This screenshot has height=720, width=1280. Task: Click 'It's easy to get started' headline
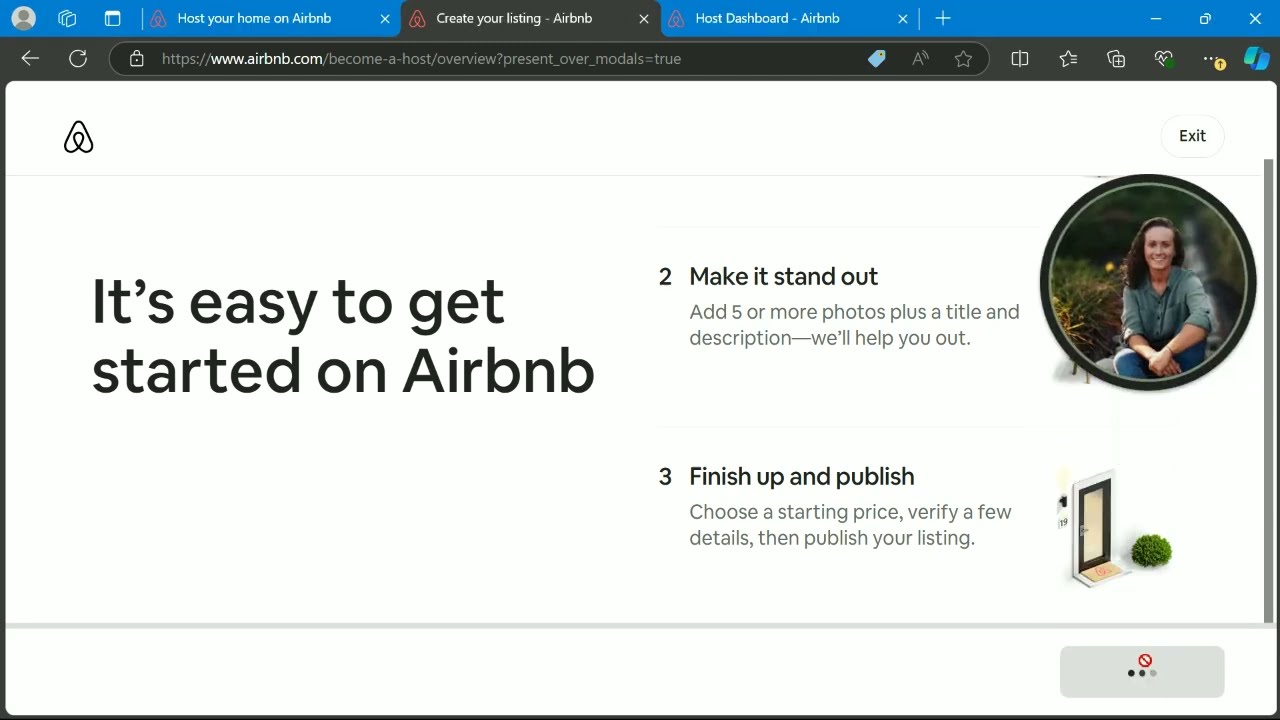coord(343,335)
